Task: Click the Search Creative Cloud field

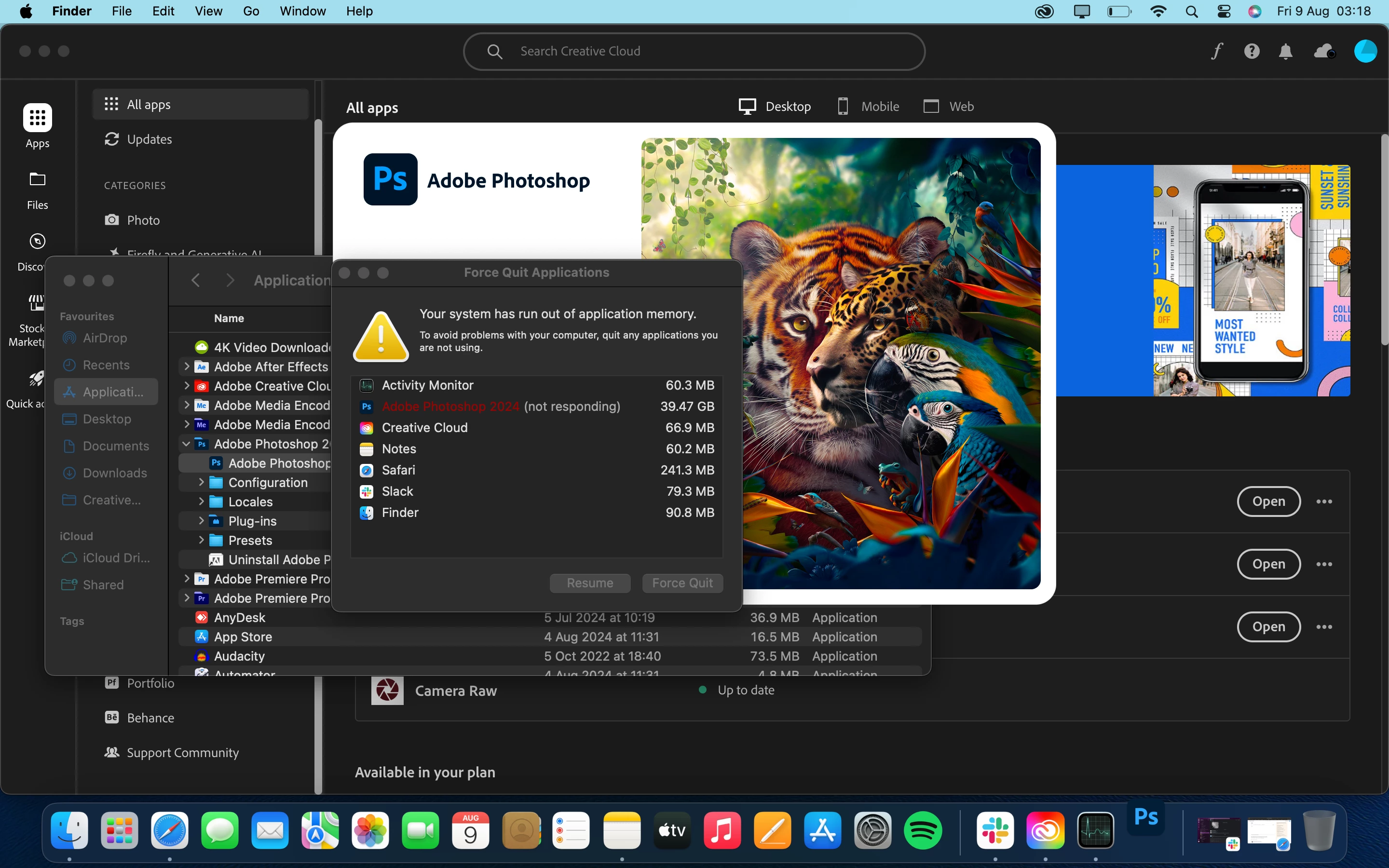Action: pyautogui.click(x=694, y=51)
